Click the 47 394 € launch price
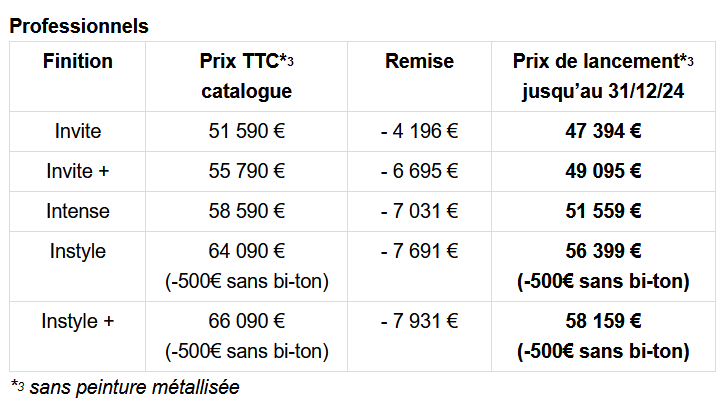721x403 pixels. pyautogui.click(x=603, y=131)
